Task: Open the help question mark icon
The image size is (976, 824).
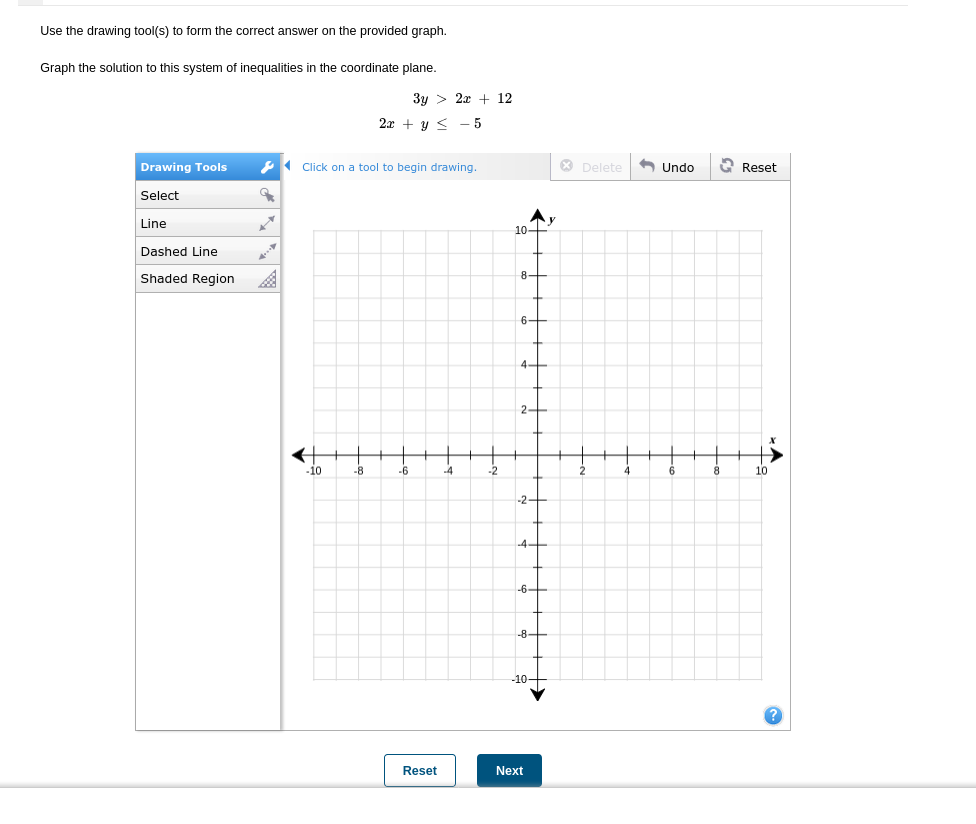Action: (773, 715)
